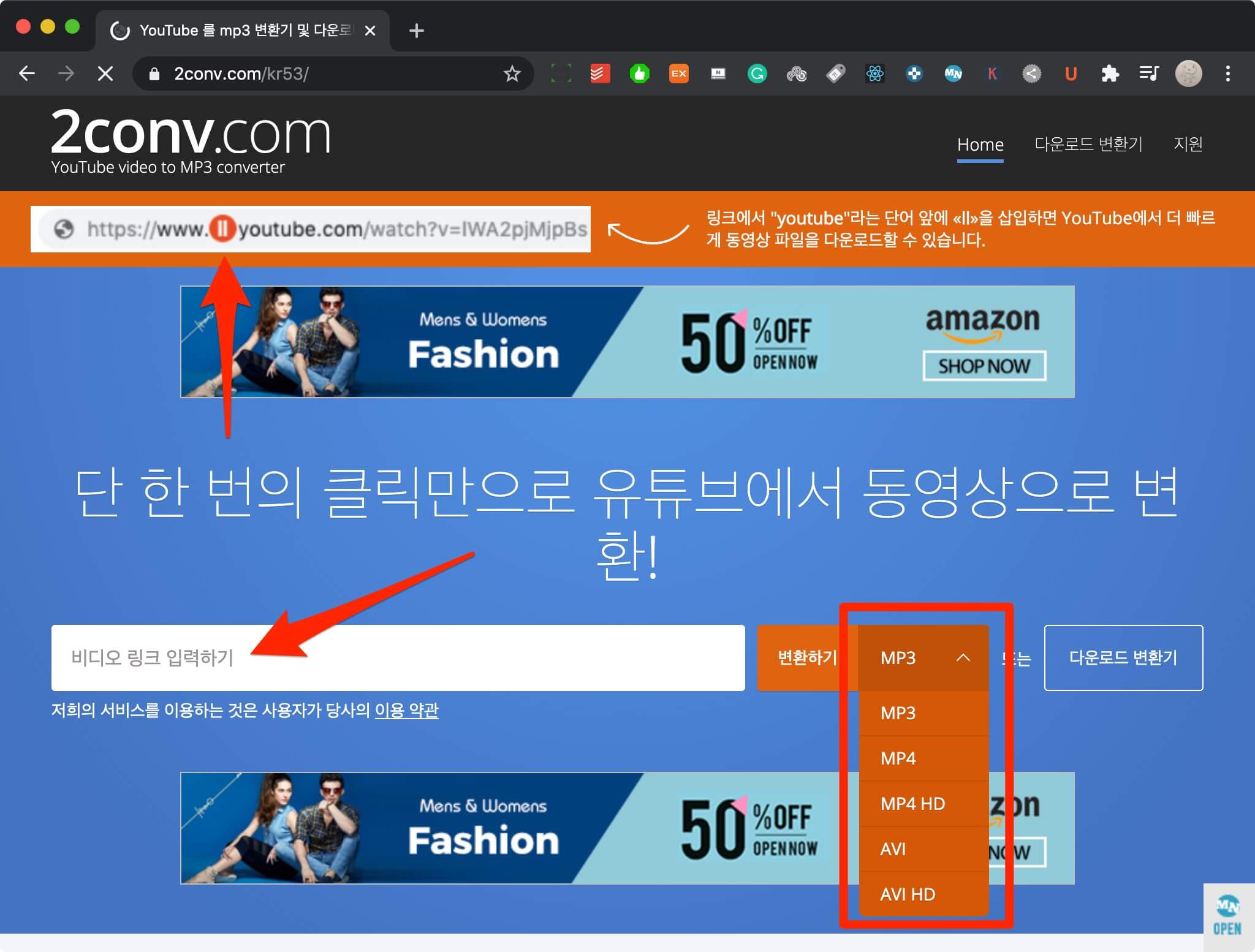This screenshot has height=952, width=1255.
Task: Open Chrome extensions puzzle menu
Action: click(x=1110, y=74)
